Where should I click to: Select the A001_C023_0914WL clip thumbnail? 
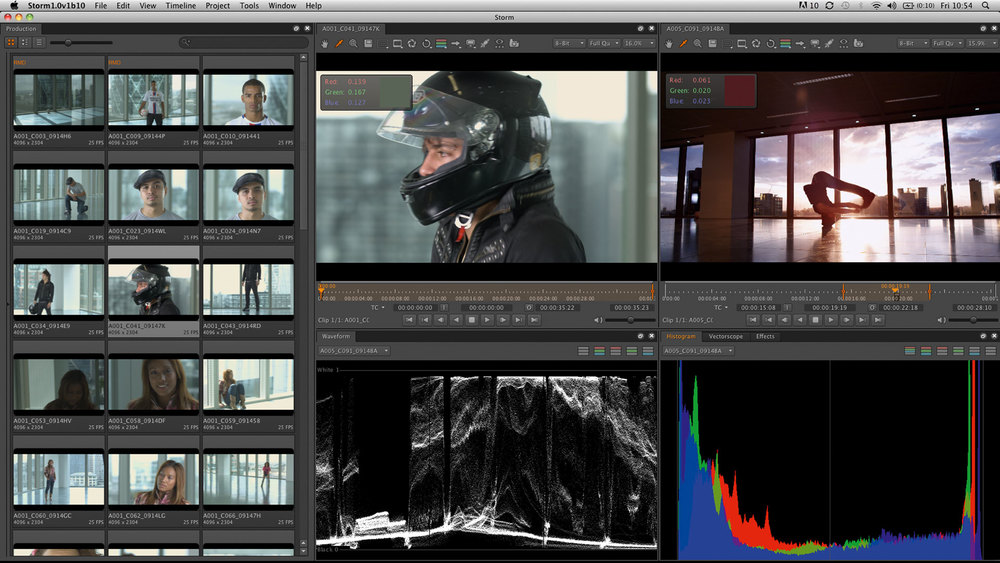point(154,195)
